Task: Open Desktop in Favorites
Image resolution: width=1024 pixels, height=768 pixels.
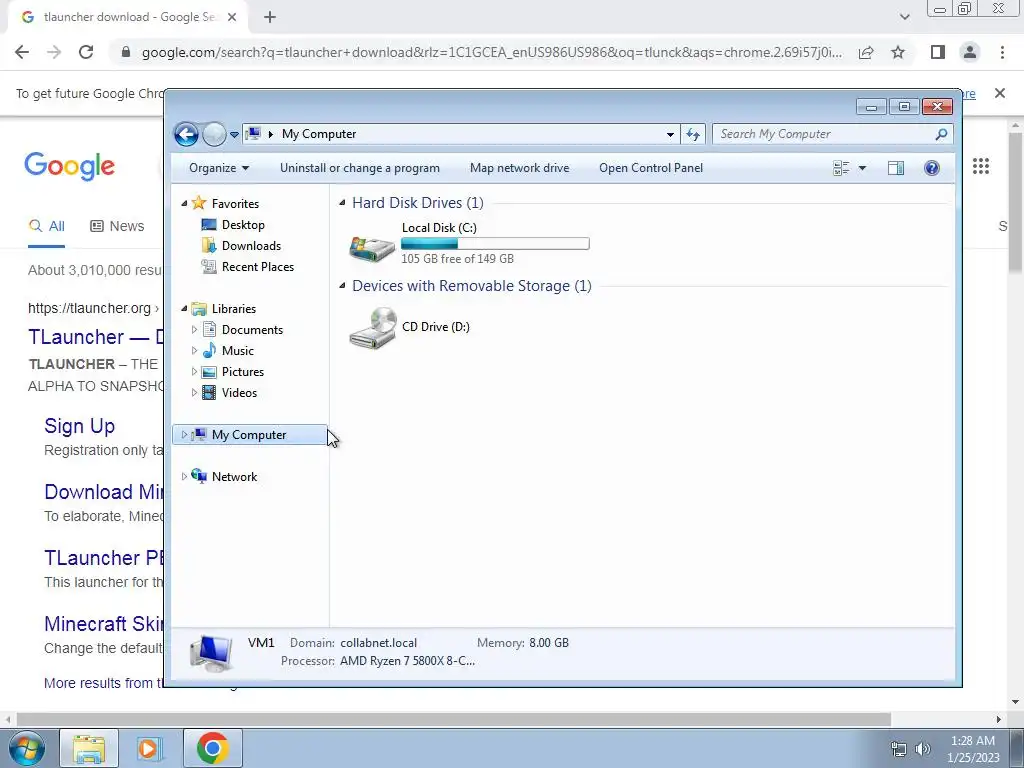Action: click(x=243, y=225)
